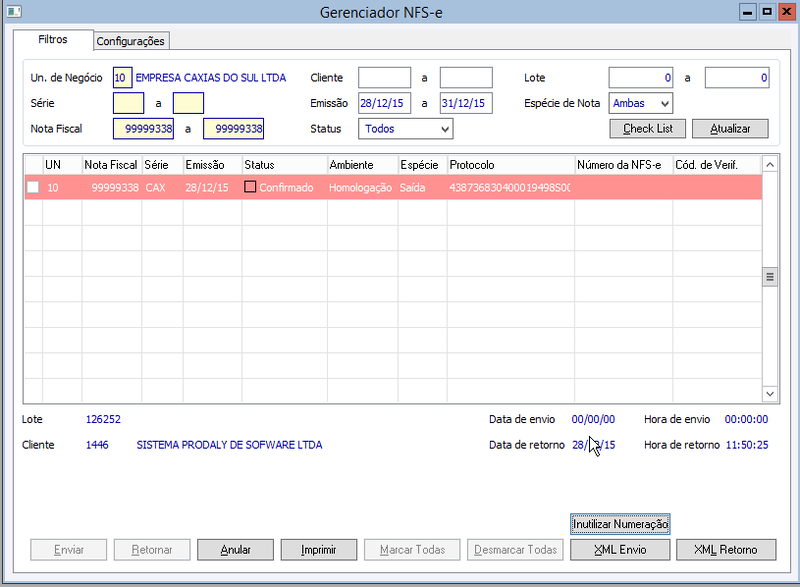This screenshot has height=587, width=800.
Task: Click the Cód. de Verif. column header
Action: click(717, 165)
